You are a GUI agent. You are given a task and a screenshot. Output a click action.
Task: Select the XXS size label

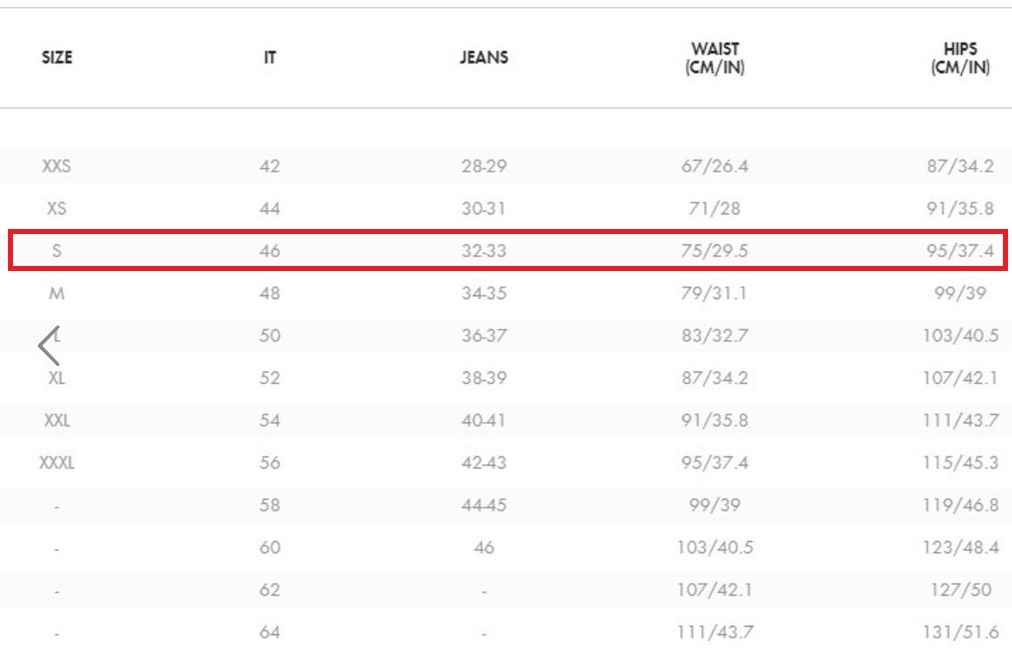[x=57, y=166]
